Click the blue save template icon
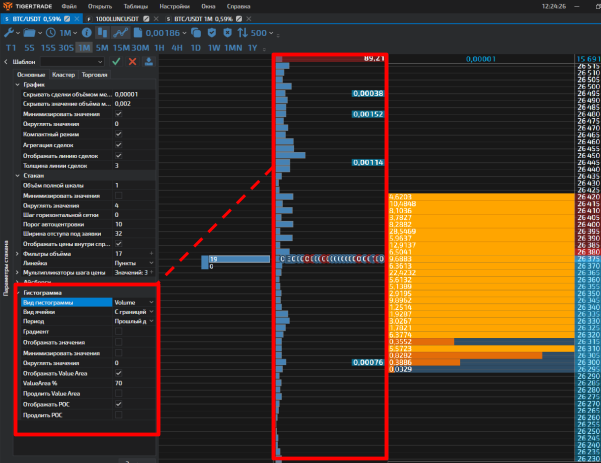The width and height of the screenshot is (601, 463). tap(149, 62)
